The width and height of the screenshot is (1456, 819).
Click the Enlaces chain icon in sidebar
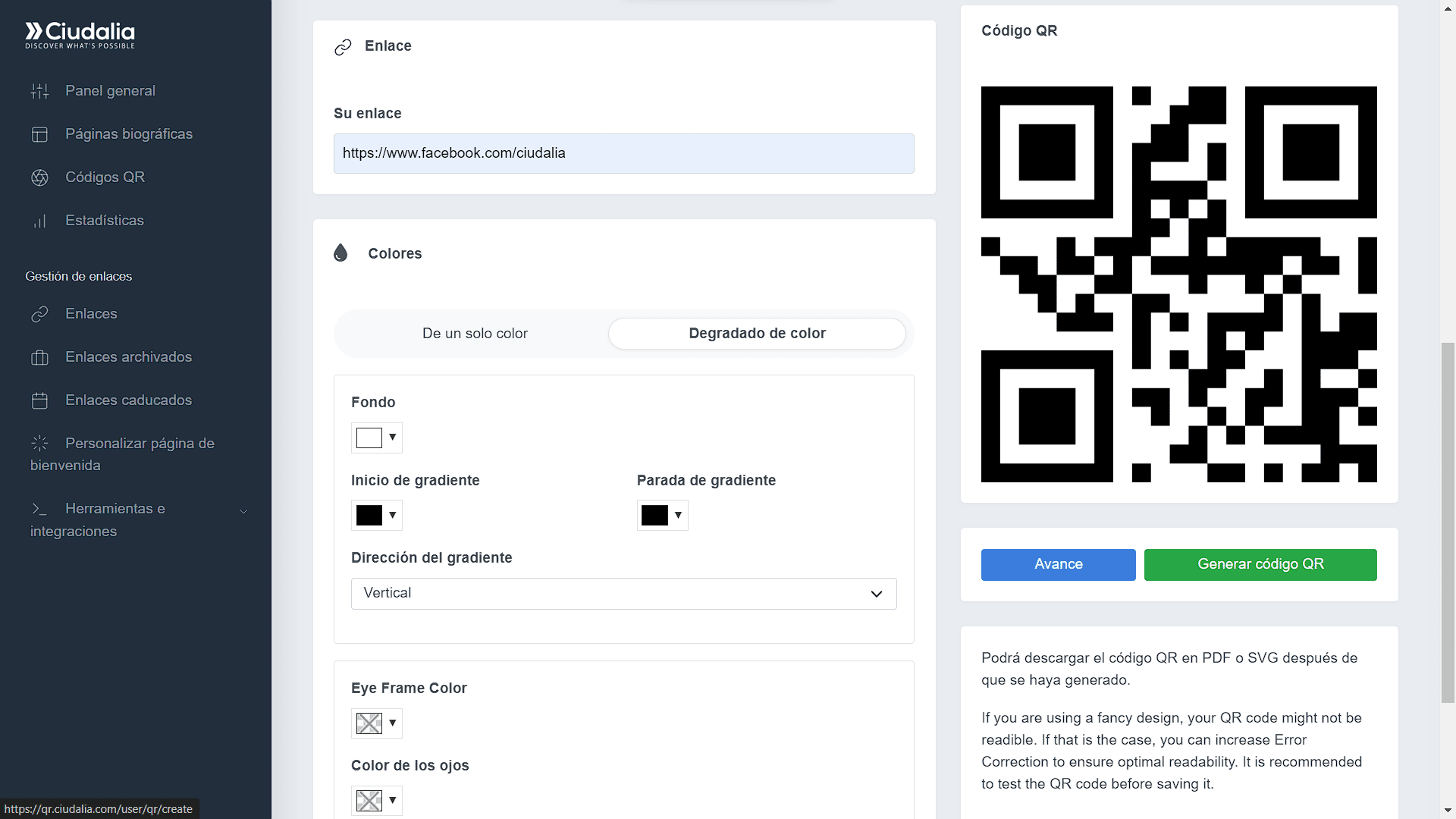(39, 315)
